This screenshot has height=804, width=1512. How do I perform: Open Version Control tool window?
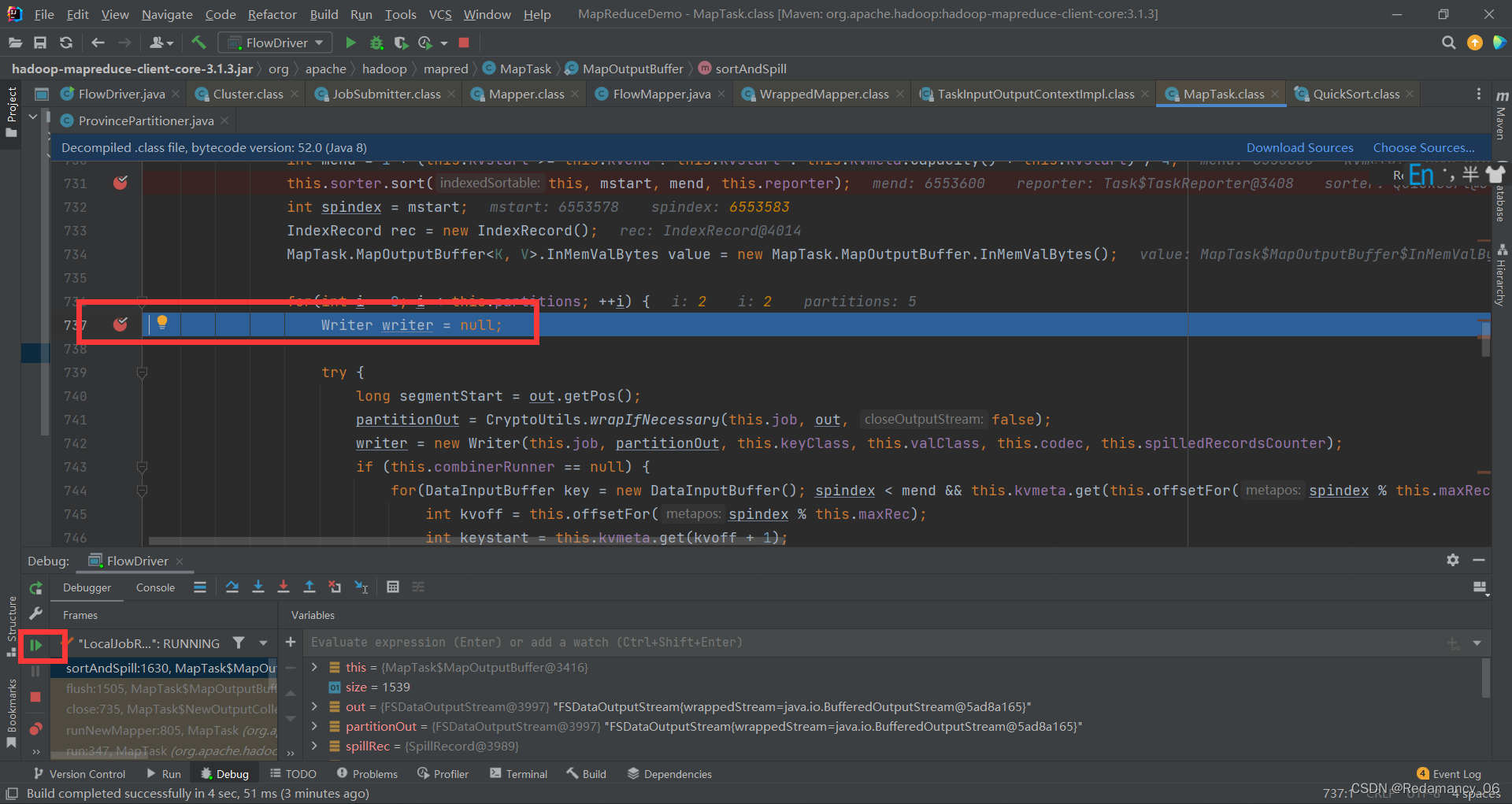(79, 774)
